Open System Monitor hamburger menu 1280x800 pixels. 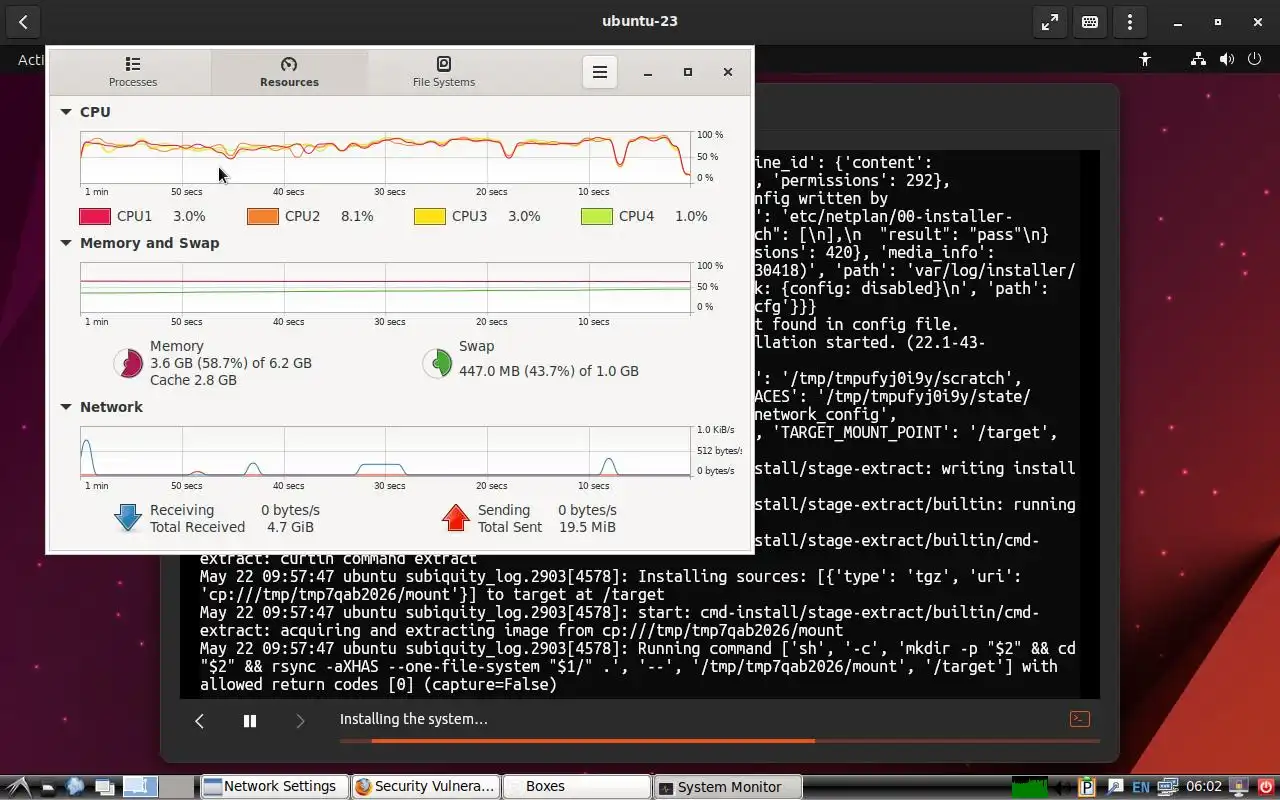coord(600,72)
